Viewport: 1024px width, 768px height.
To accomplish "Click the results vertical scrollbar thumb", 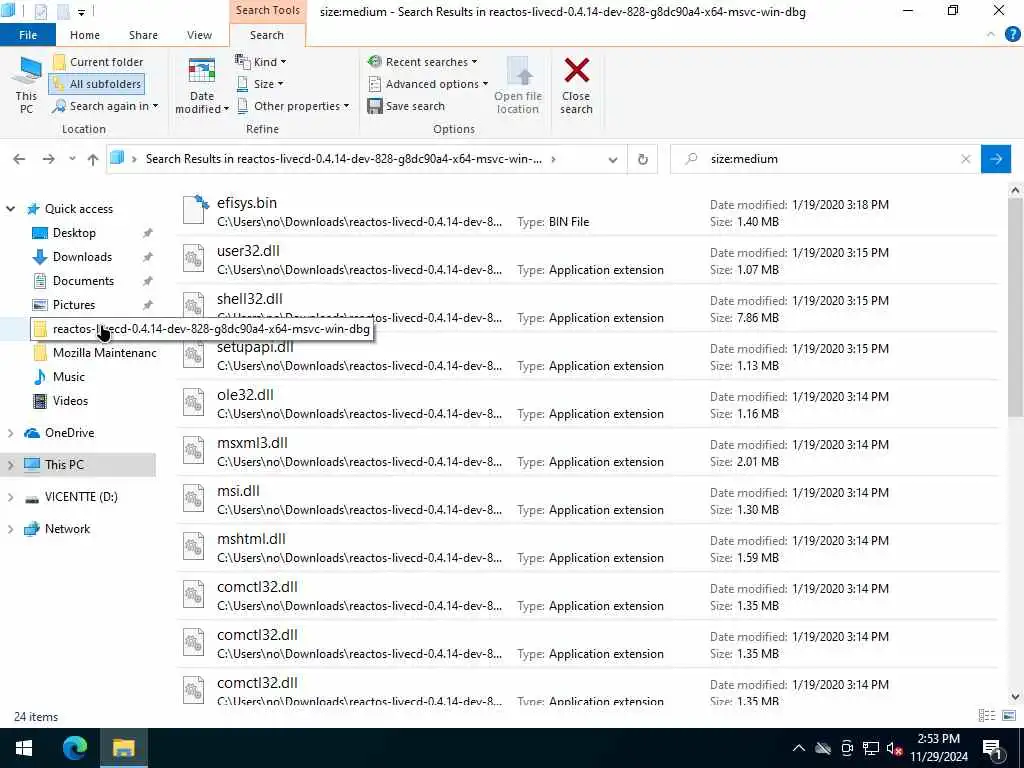I will (1015, 307).
